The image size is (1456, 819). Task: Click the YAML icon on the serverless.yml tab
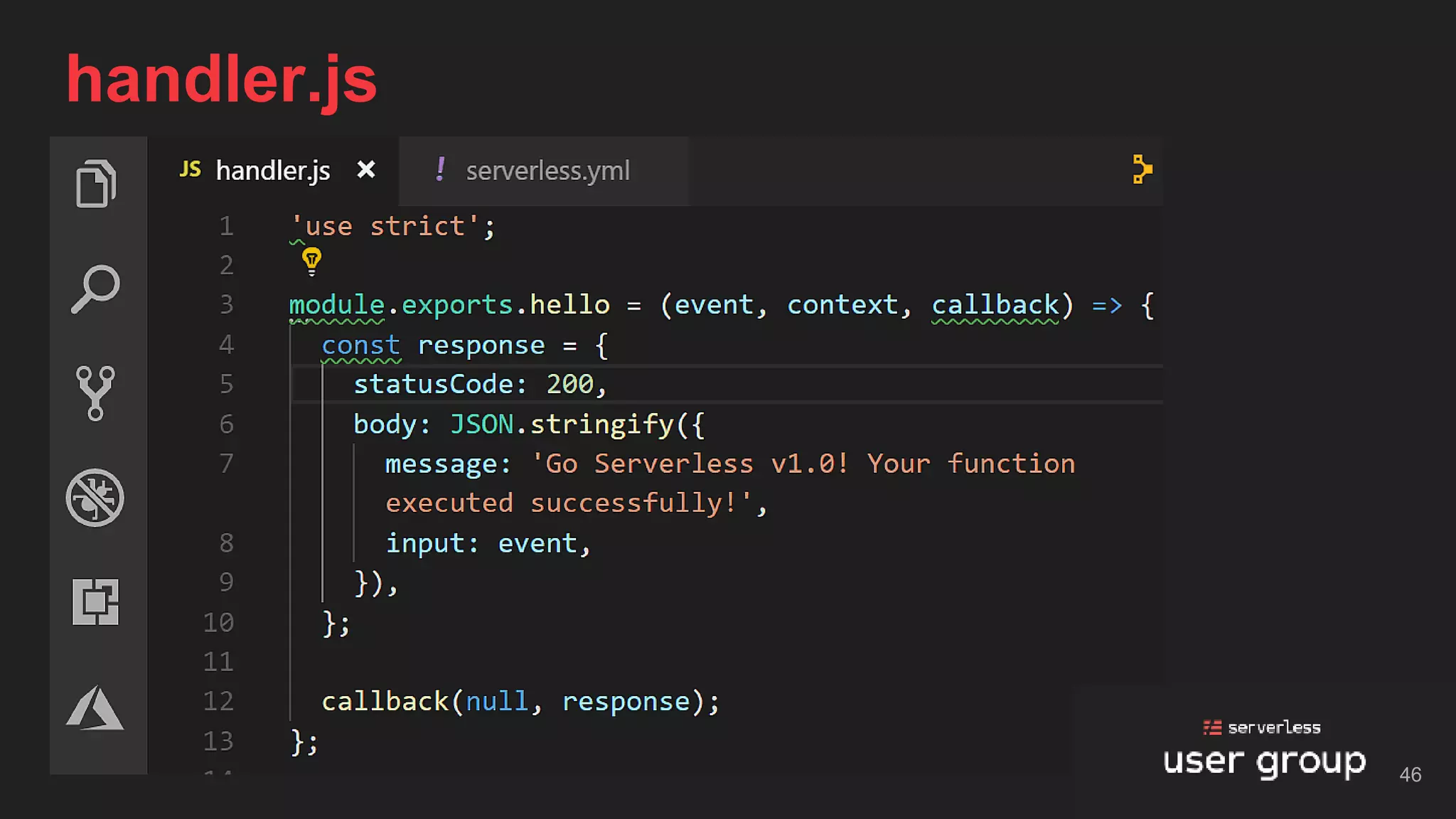[x=441, y=169]
